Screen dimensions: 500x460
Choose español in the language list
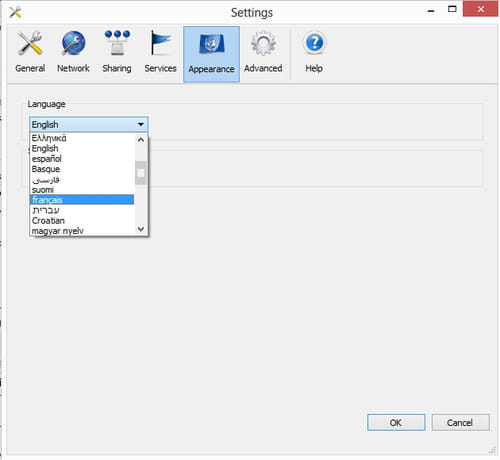pyautogui.click(x=82, y=159)
